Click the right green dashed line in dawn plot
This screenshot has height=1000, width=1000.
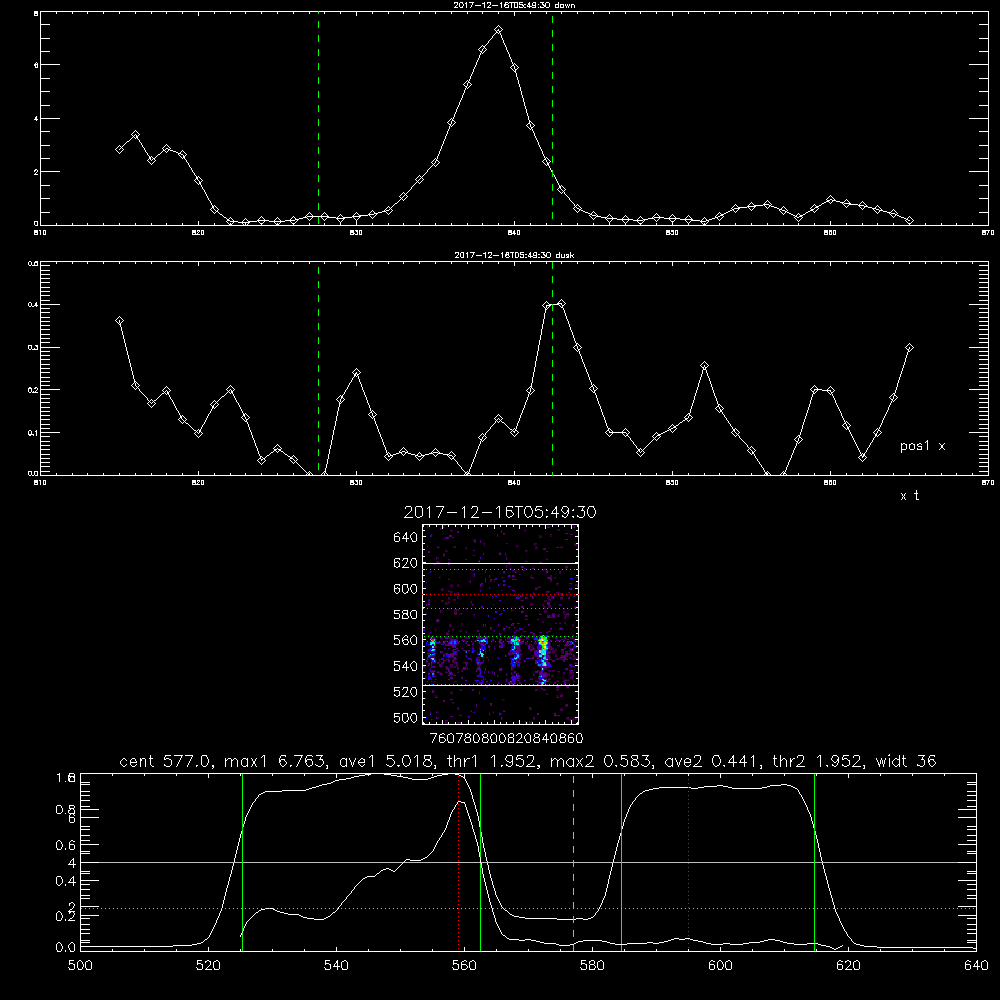click(552, 119)
